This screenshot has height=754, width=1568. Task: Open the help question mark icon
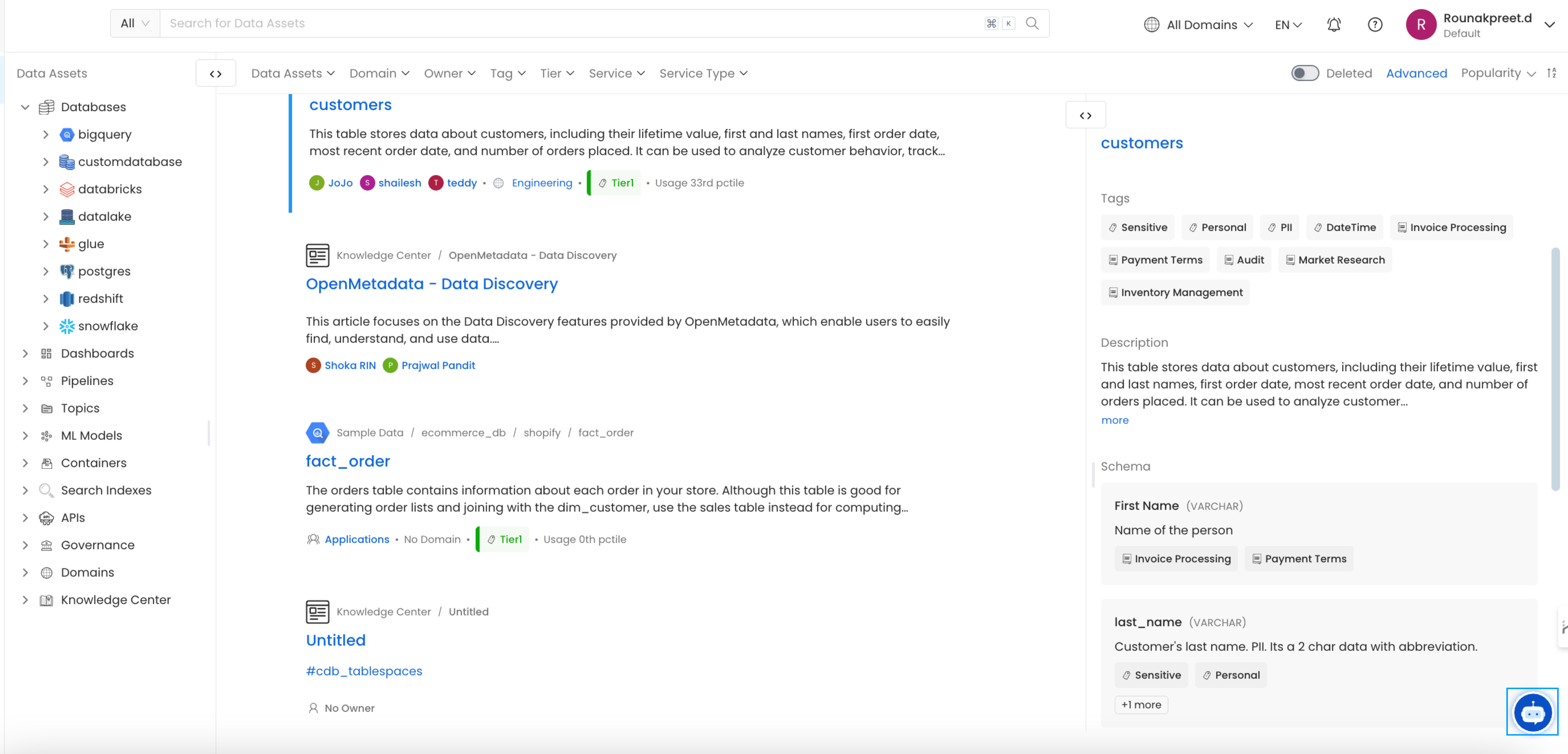[1375, 24]
